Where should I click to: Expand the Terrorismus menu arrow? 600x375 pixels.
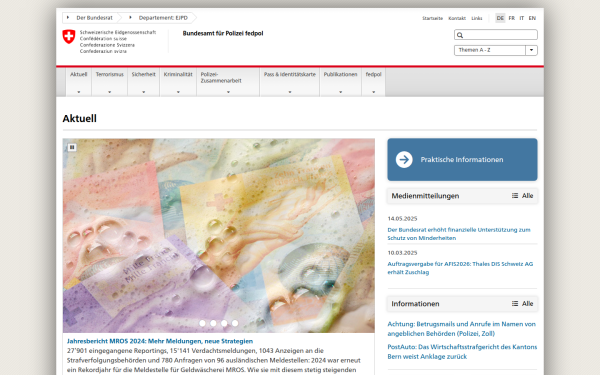click(109, 92)
